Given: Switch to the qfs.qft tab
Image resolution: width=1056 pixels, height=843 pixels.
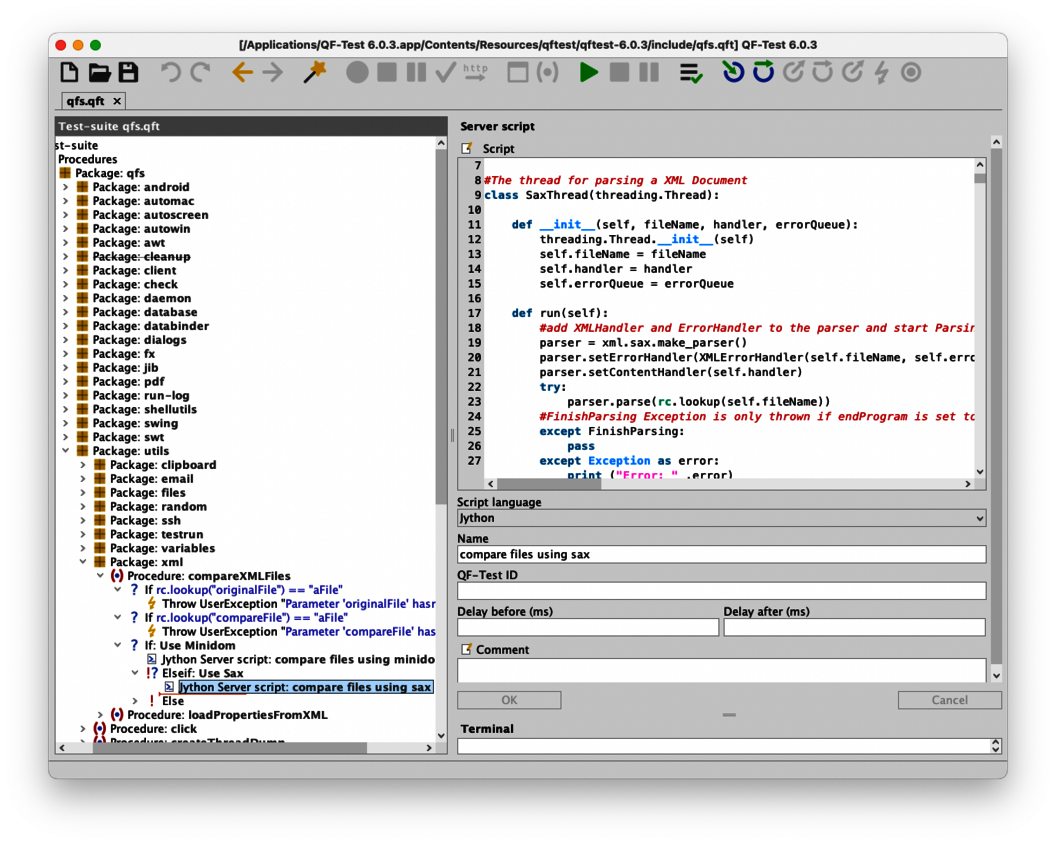Looking at the screenshot, I should pos(85,101).
